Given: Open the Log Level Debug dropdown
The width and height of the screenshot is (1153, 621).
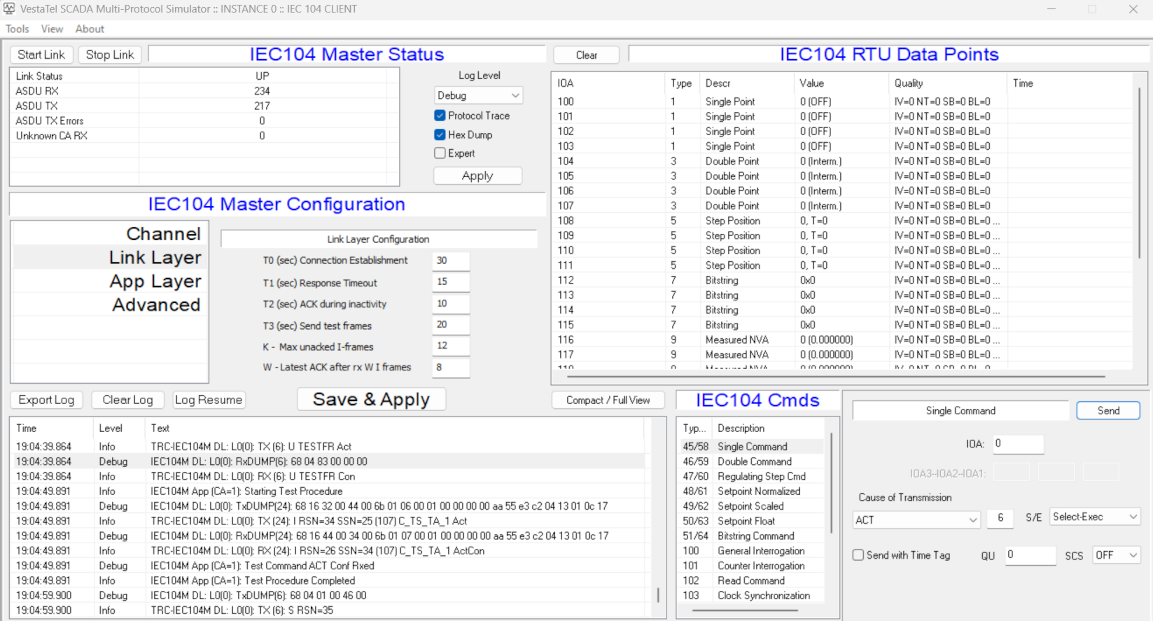Looking at the screenshot, I should click(478, 95).
